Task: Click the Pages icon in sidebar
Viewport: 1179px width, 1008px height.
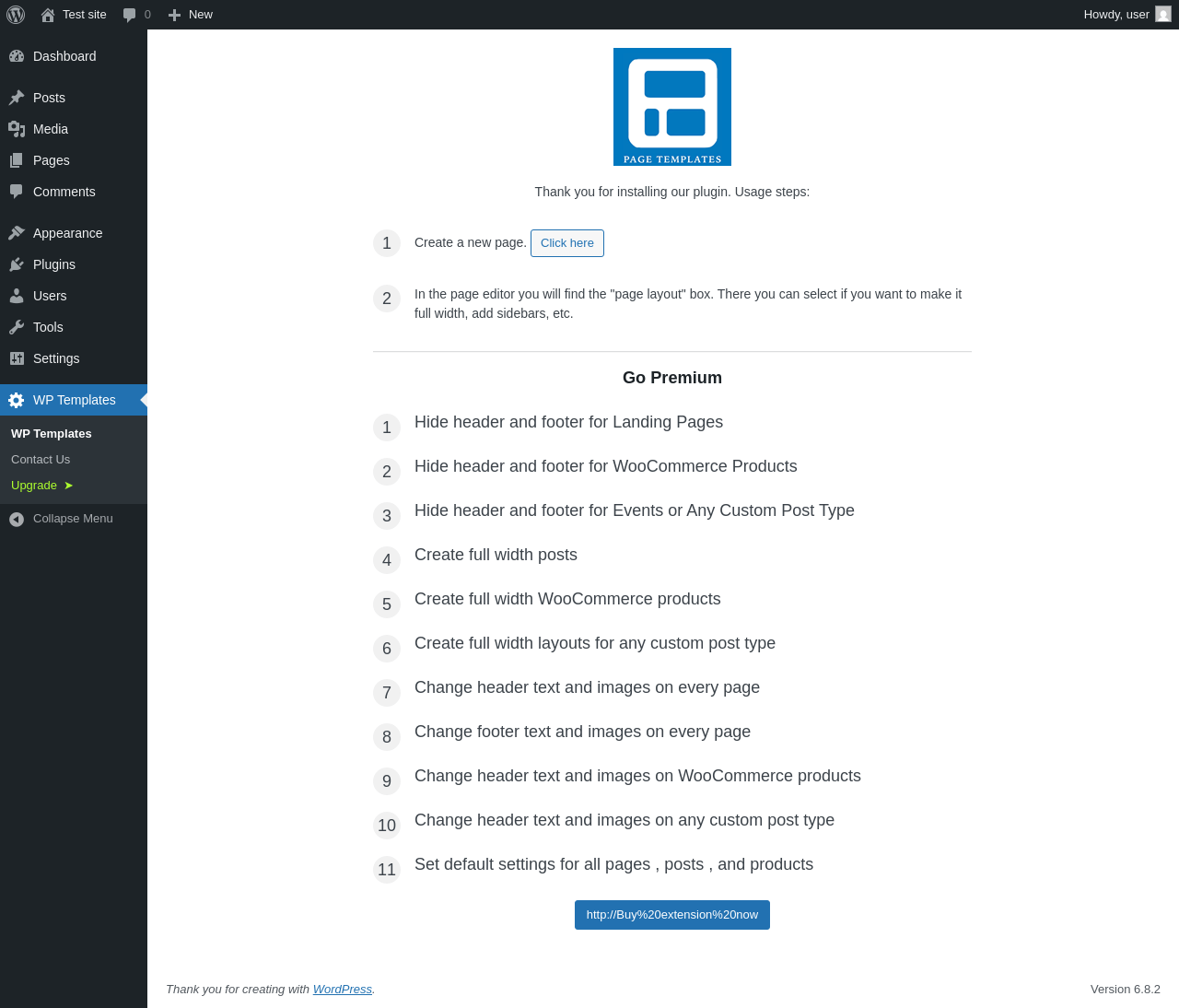Action: [x=17, y=160]
